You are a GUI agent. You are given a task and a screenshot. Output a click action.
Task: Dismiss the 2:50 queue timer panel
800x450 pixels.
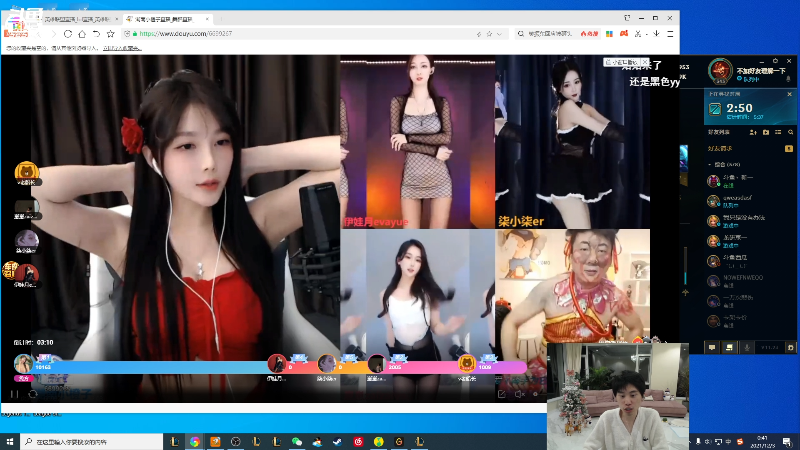(789, 94)
